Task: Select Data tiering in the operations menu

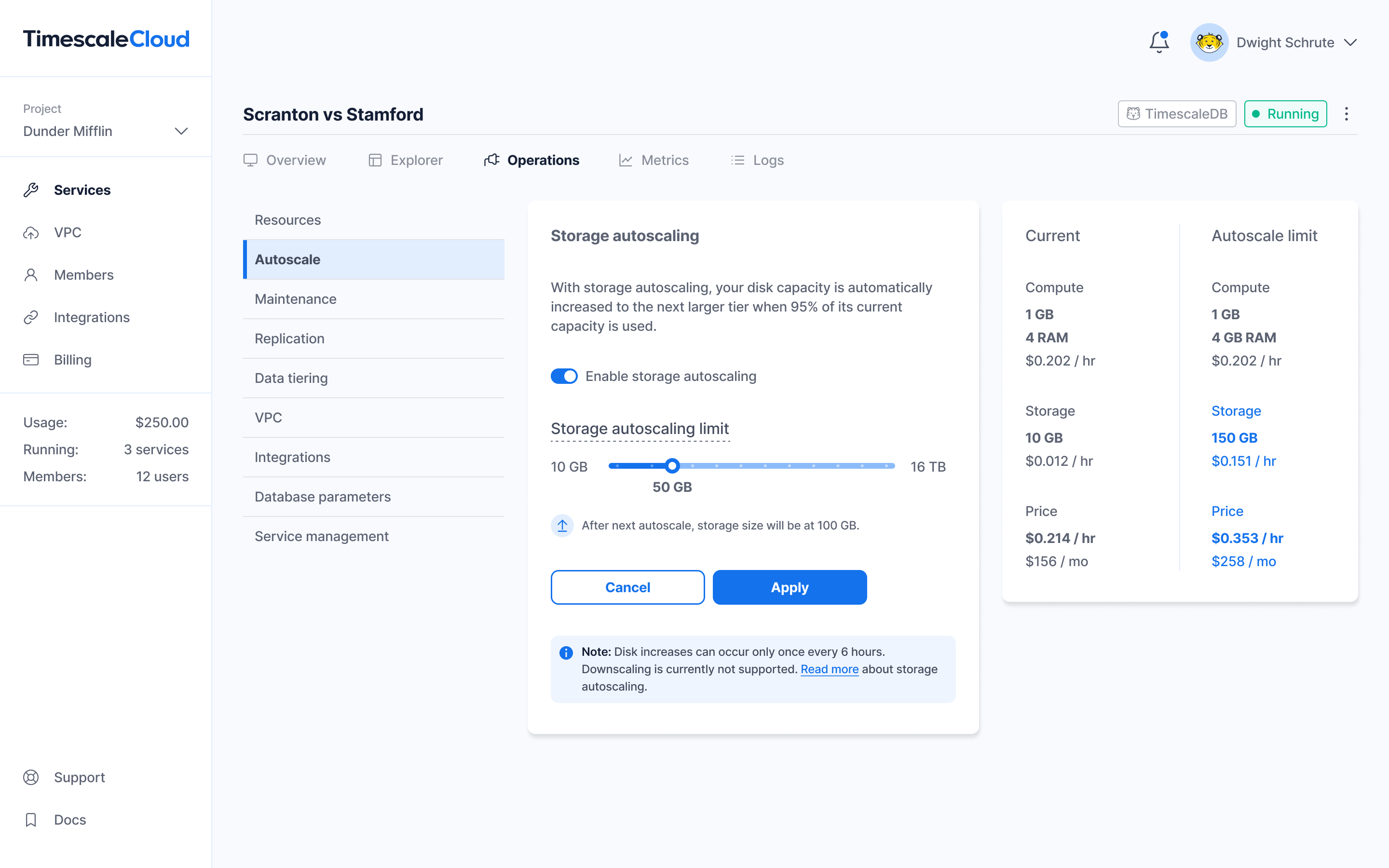Action: tap(291, 379)
